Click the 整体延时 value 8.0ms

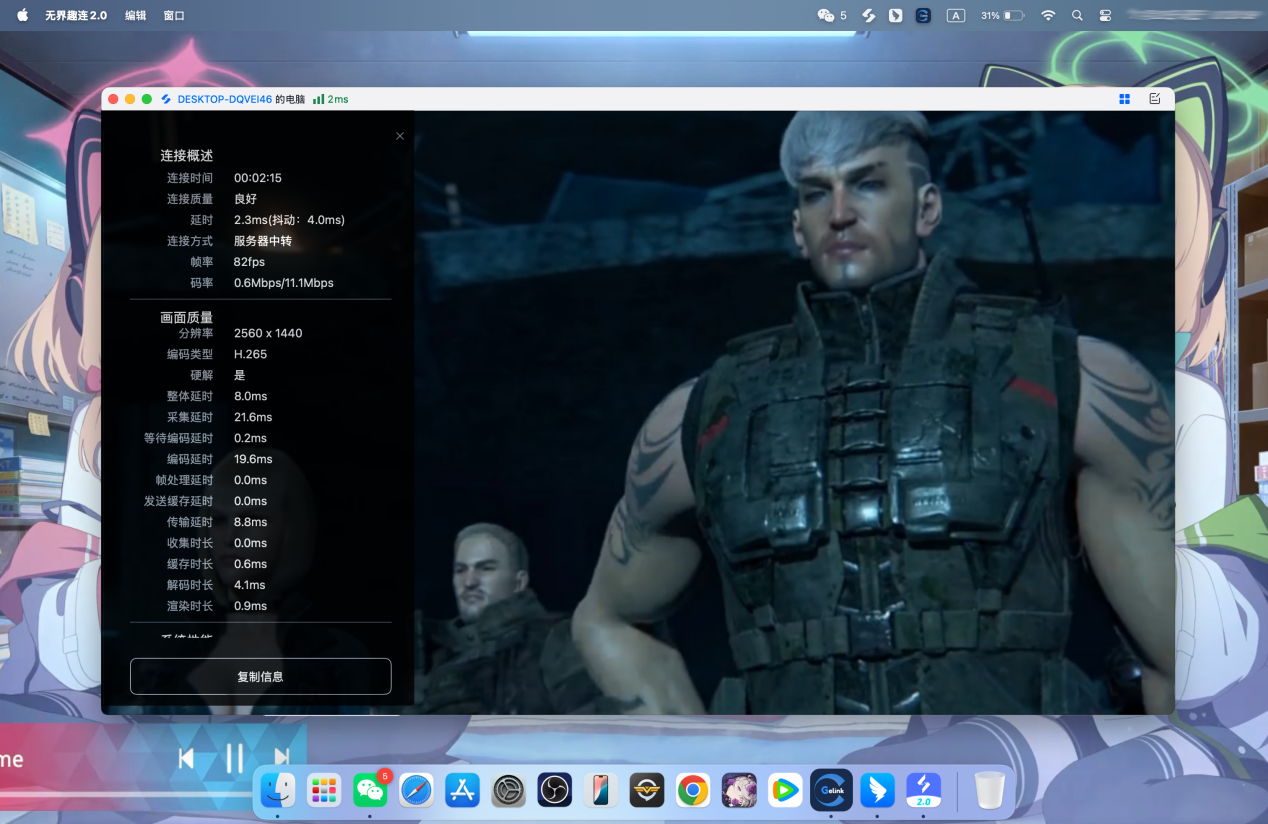[251, 396]
